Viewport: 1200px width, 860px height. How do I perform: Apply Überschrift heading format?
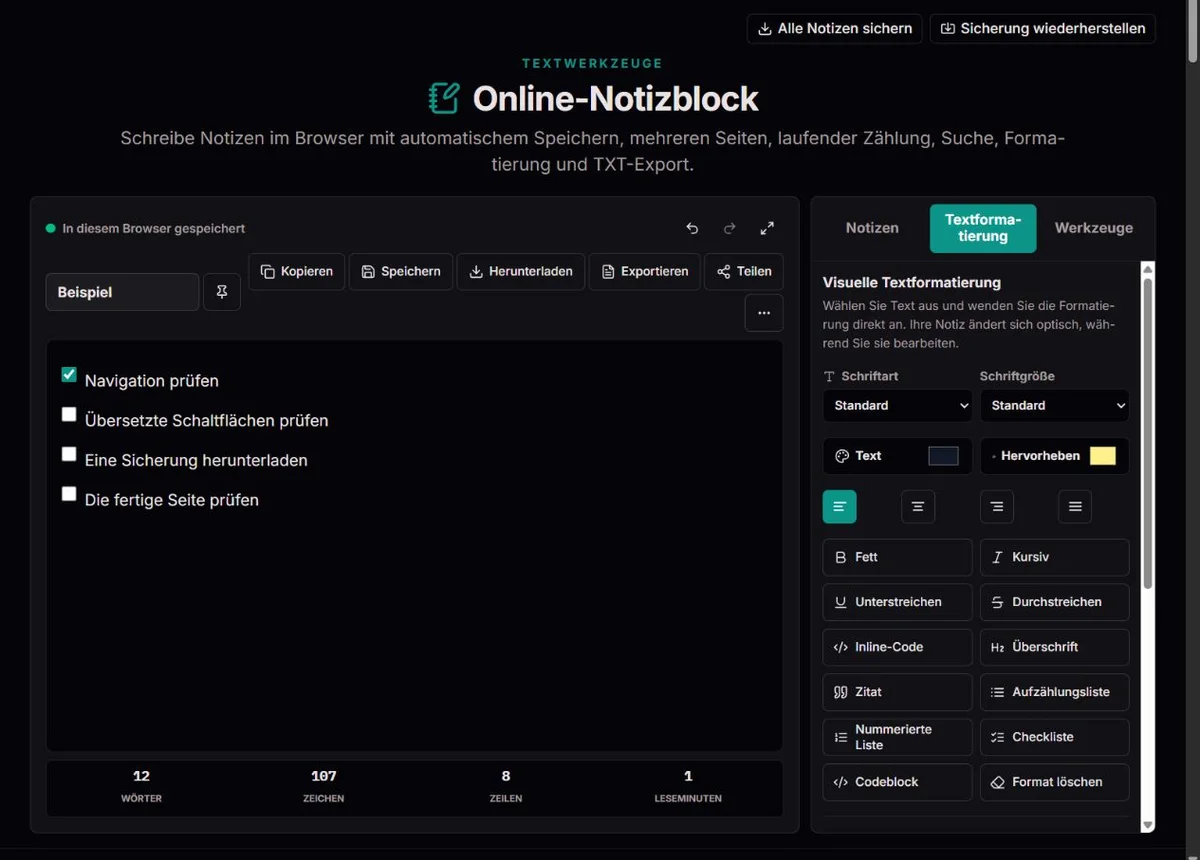1055,647
